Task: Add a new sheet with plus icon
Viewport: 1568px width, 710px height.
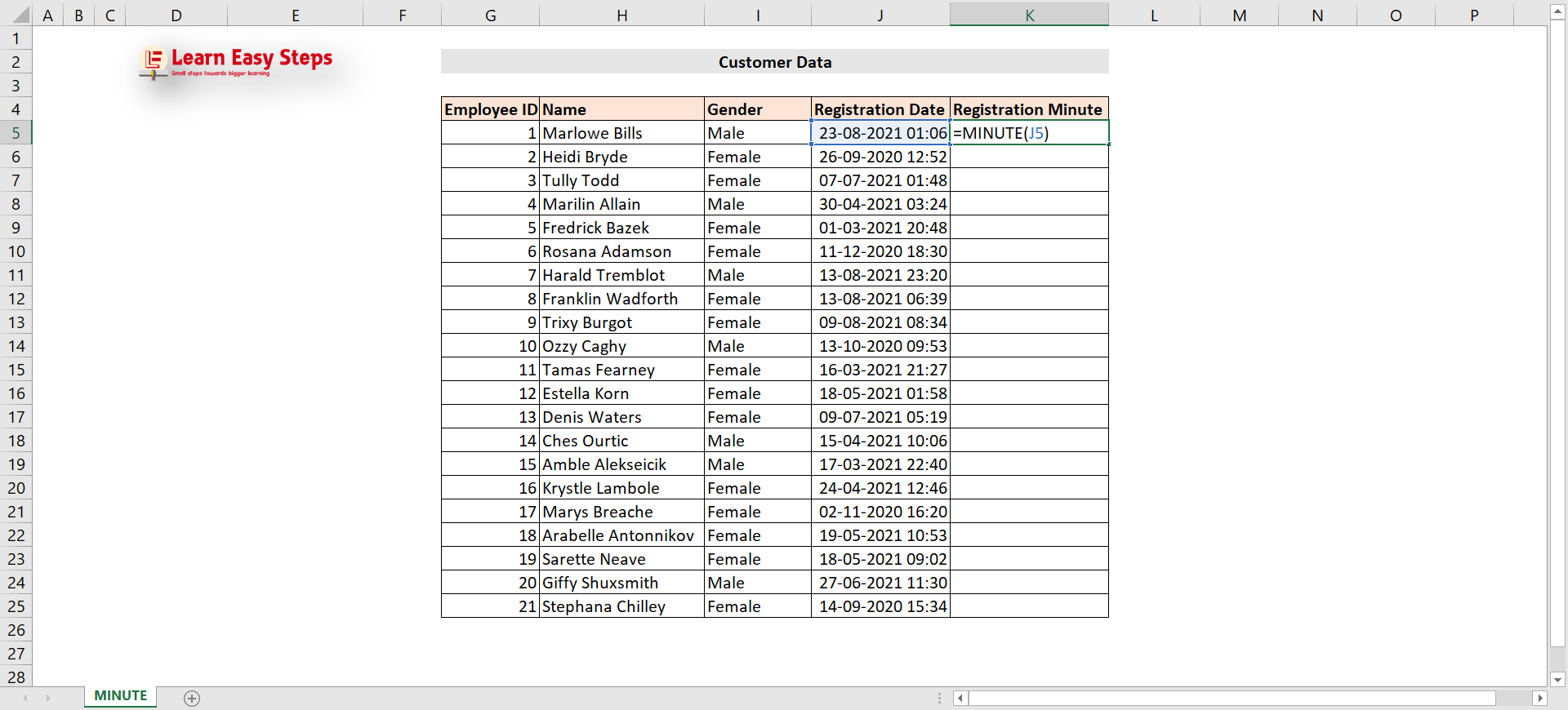Action: pos(192,698)
